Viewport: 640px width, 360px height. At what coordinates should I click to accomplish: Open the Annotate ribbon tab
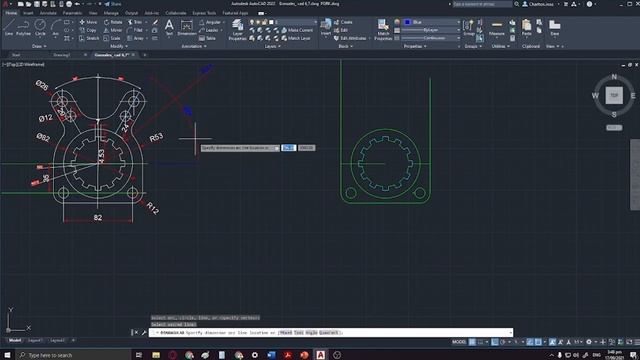pos(48,13)
